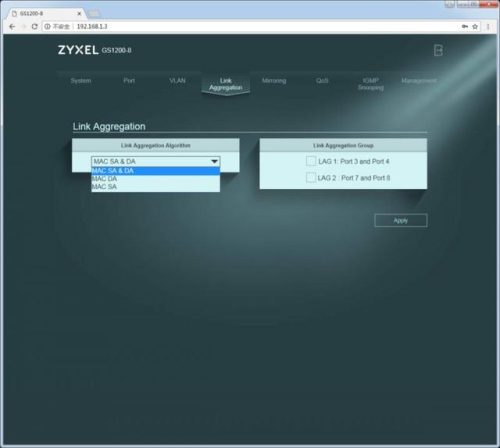Switch to the Mirroring tab
Viewport: 500px width, 448px height.
(x=274, y=81)
